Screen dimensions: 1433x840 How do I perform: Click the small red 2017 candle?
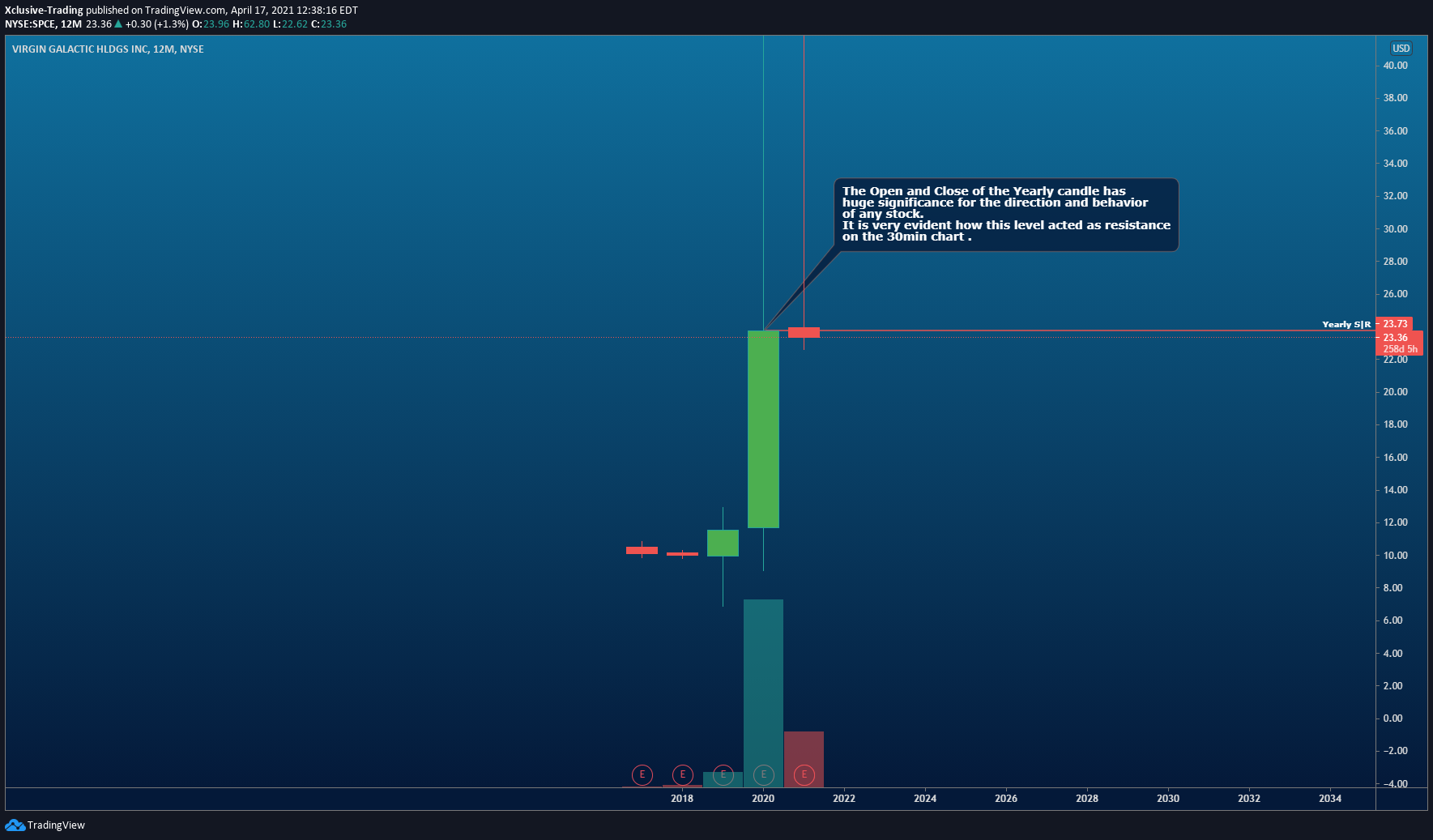tap(642, 550)
